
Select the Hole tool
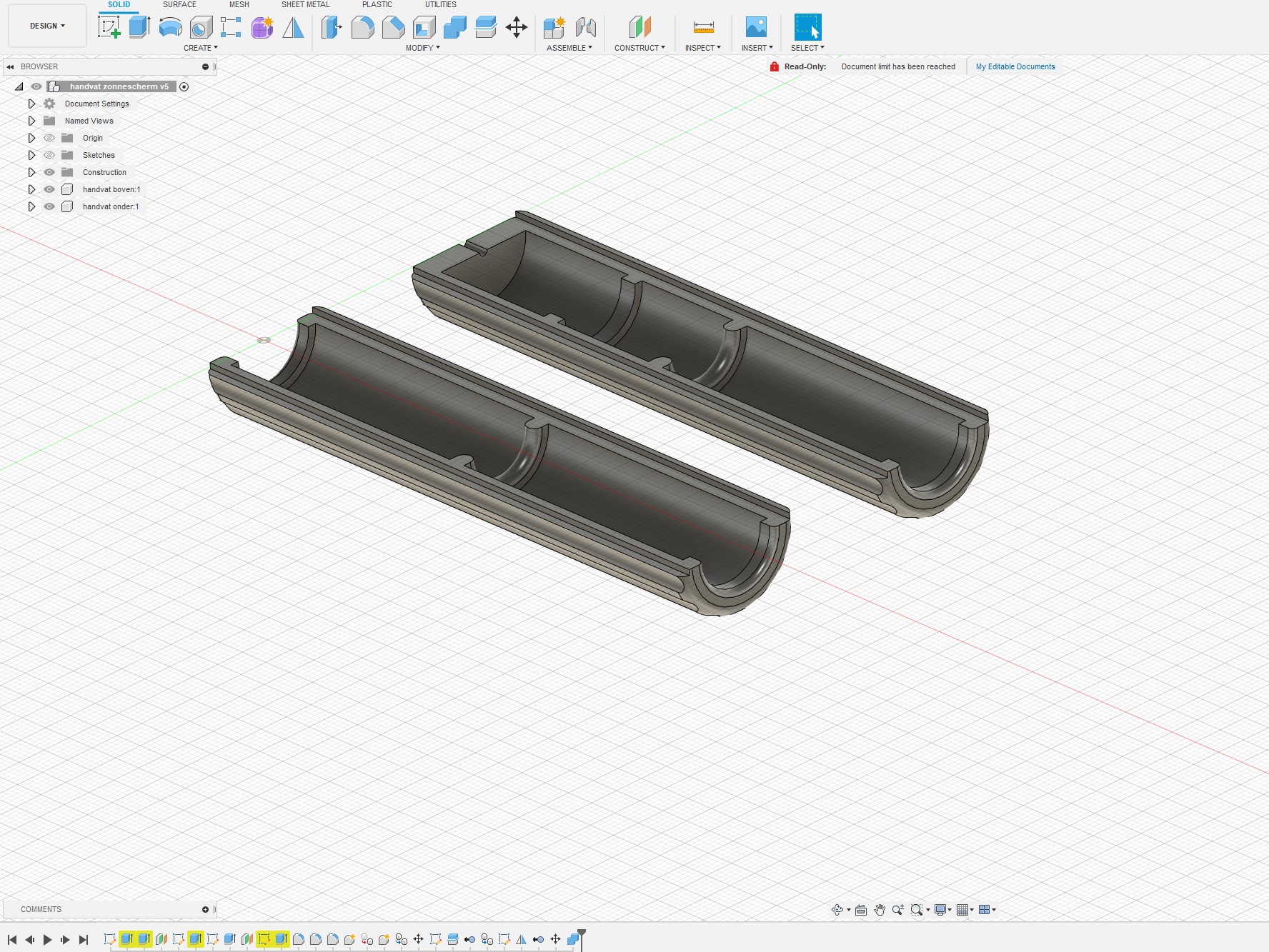pos(201,28)
